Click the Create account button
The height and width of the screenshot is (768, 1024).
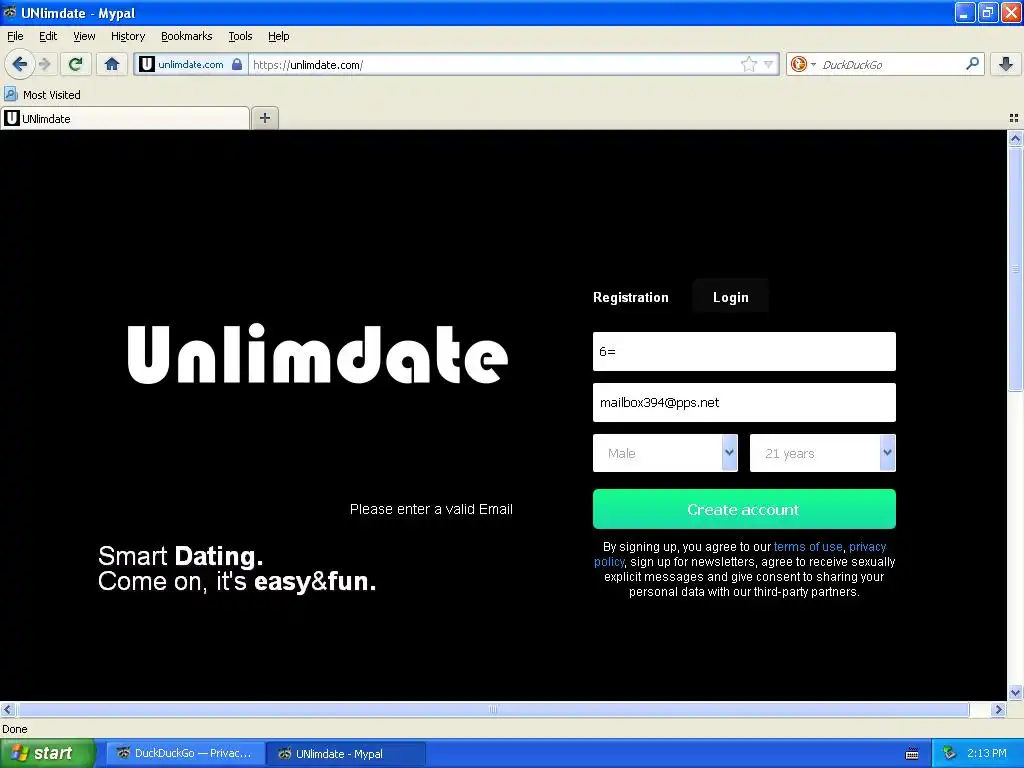pos(744,509)
